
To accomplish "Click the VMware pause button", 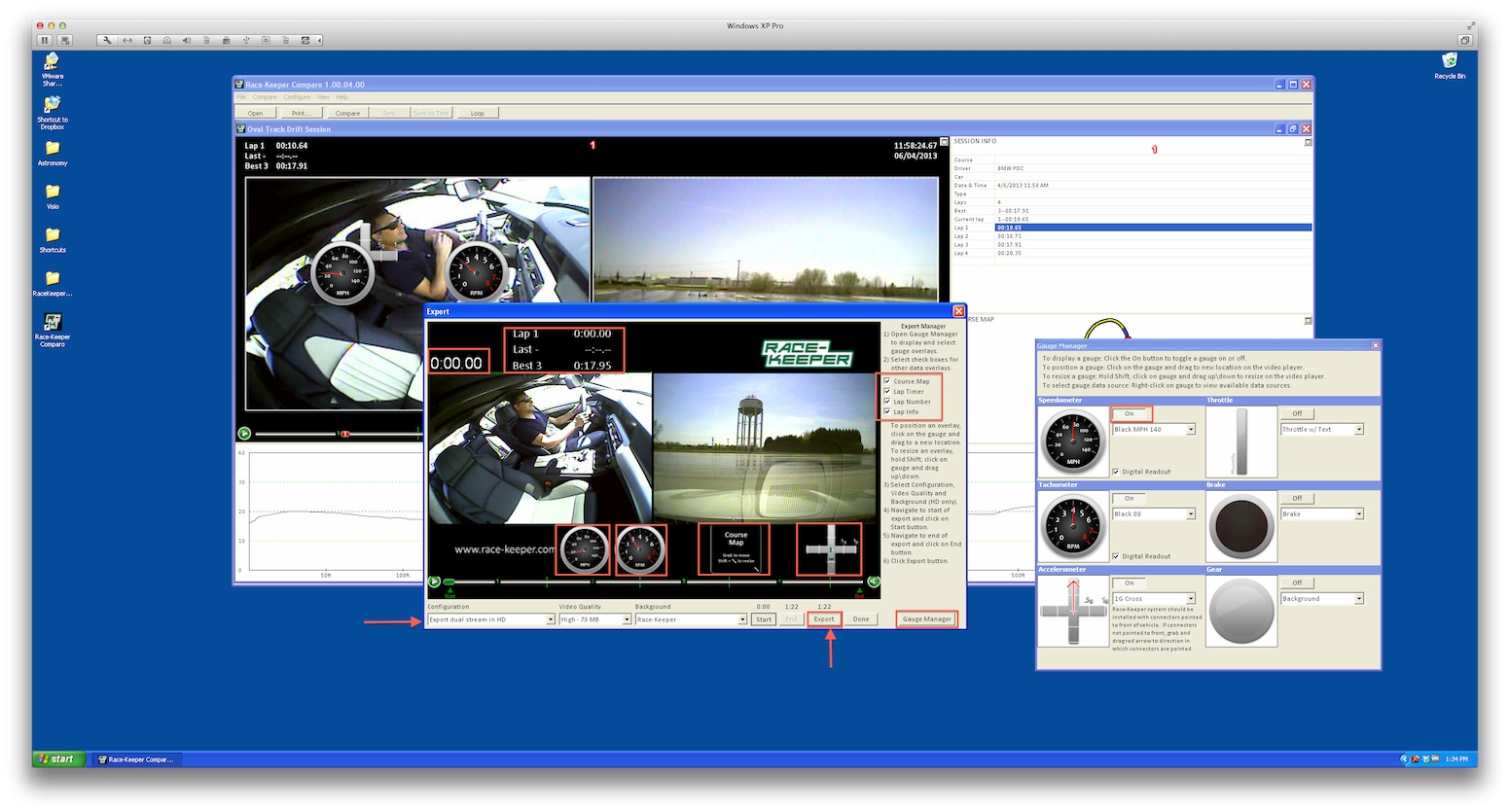I will tap(45, 40).
